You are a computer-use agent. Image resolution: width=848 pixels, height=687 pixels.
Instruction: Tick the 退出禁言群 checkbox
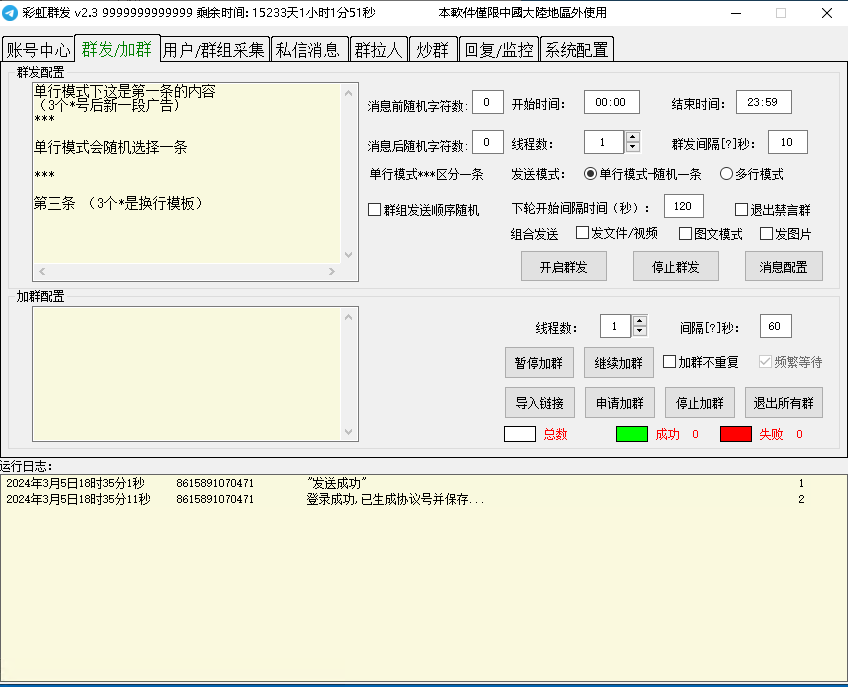[x=742, y=210]
